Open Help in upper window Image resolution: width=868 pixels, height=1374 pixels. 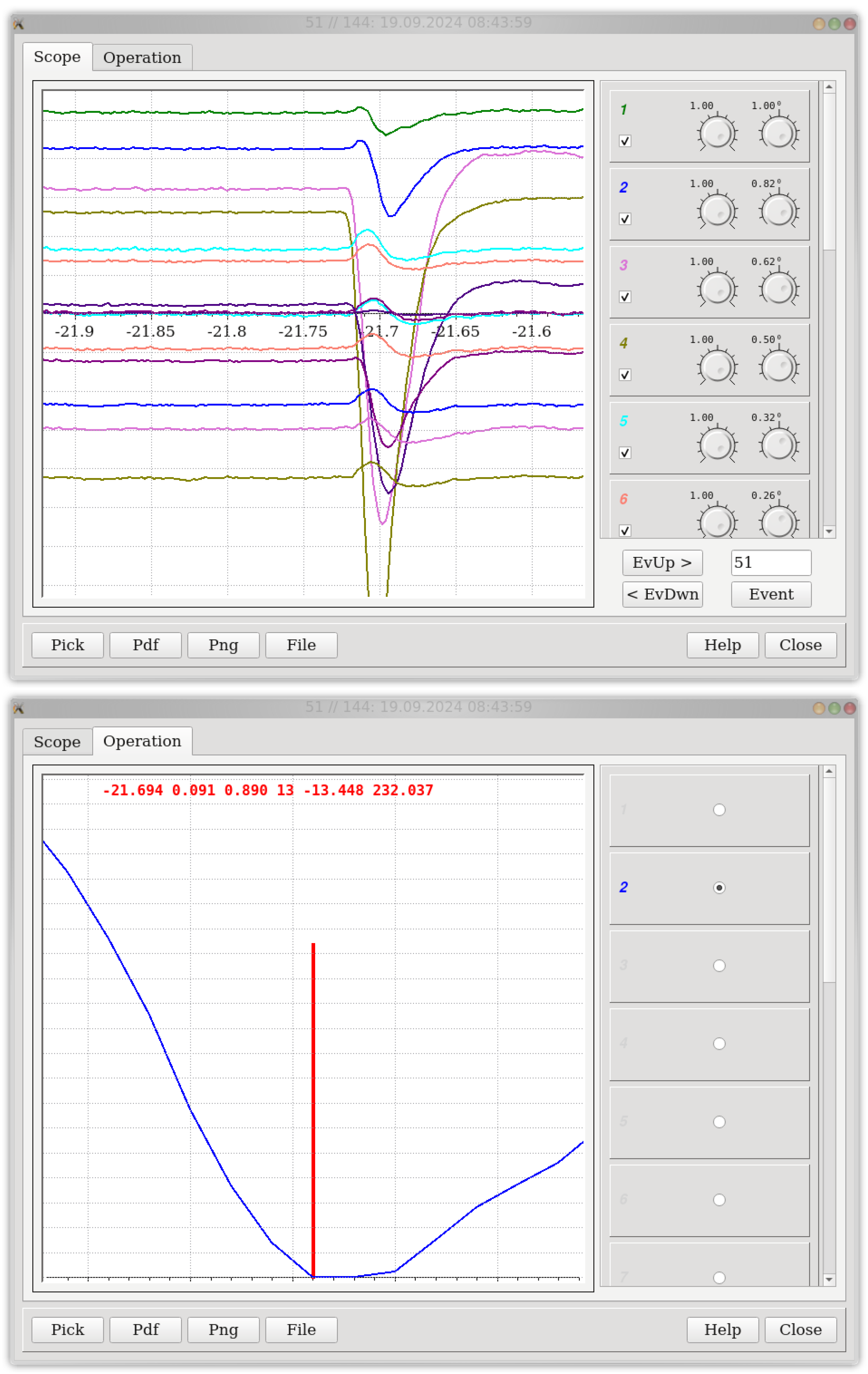tap(723, 645)
